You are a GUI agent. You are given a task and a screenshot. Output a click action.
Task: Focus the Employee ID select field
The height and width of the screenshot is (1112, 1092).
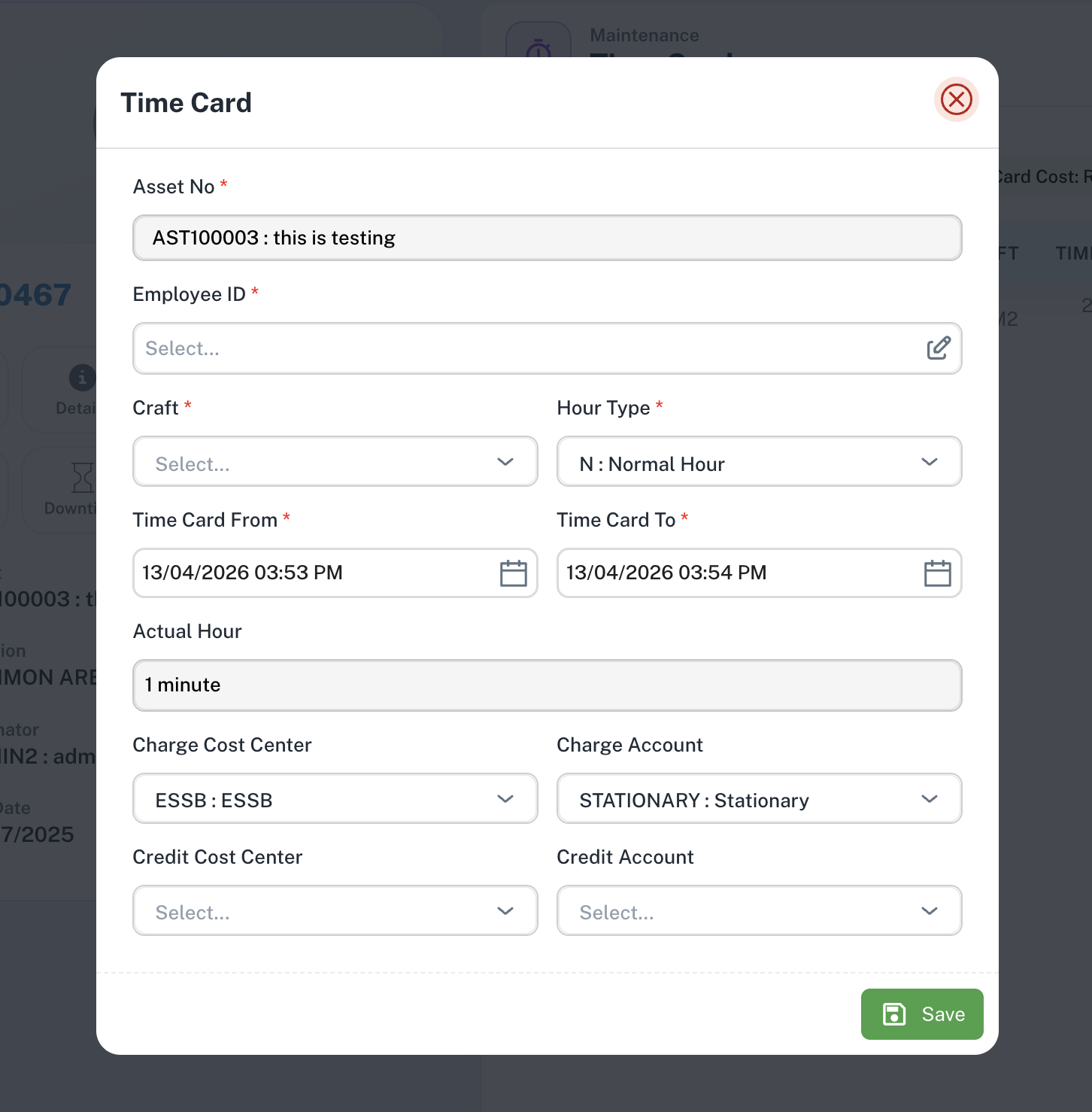(526, 348)
